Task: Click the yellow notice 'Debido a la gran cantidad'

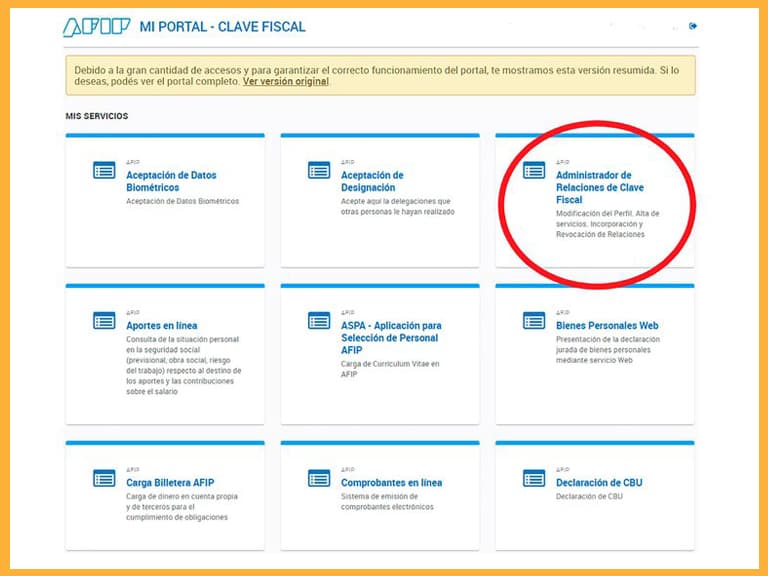Action: tap(381, 75)
